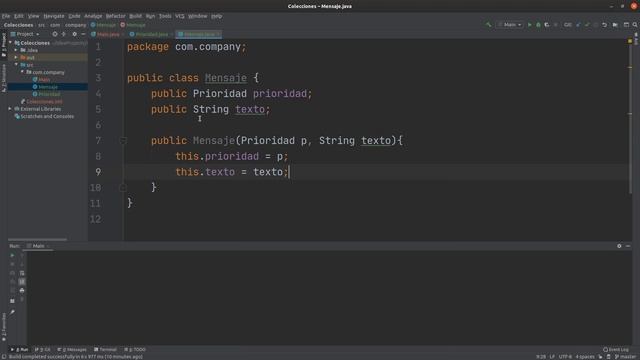Open the Navigate menu
The height and width of the screenshot is (360, 640).
[54, 16]
